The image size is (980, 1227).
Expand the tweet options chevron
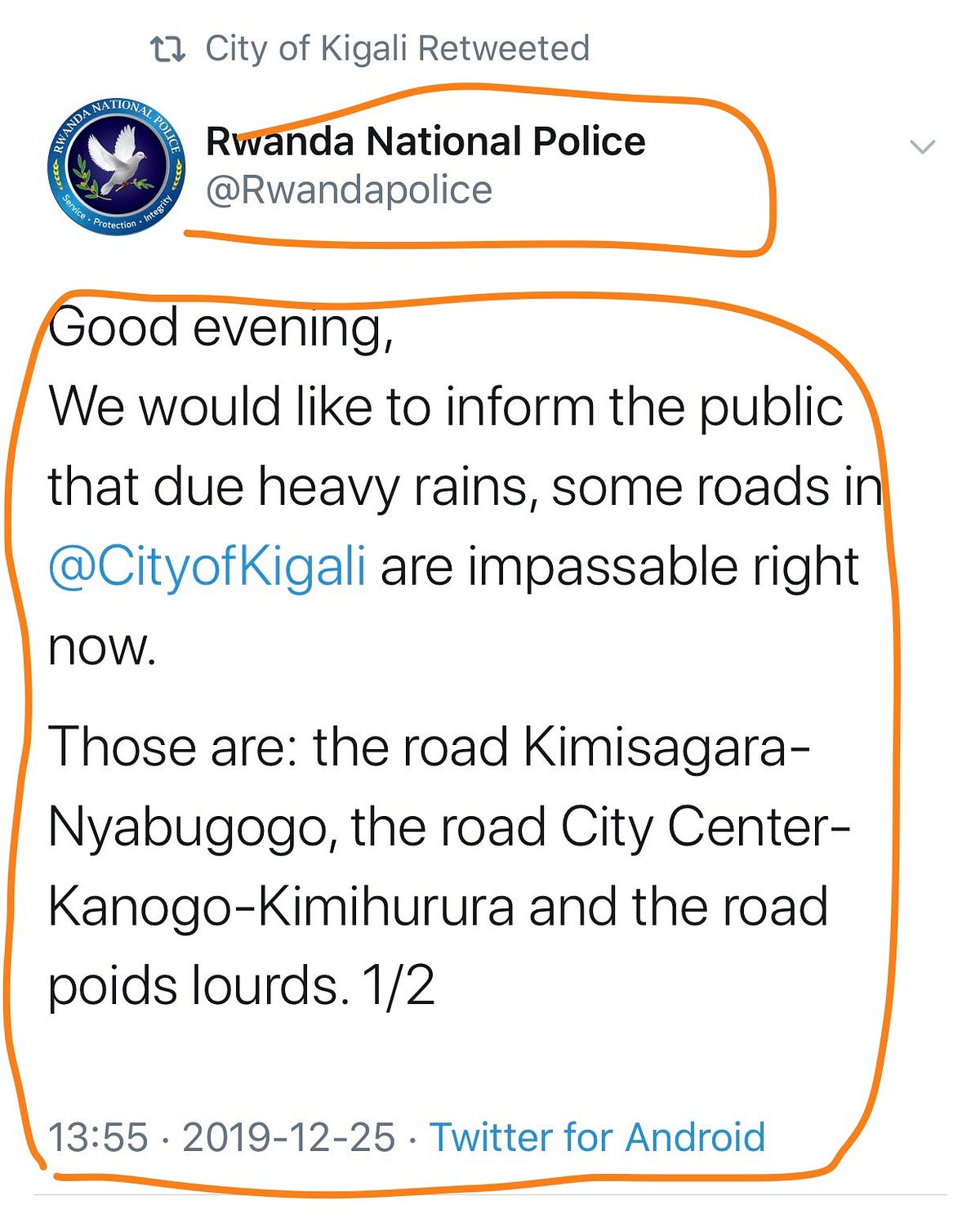click(x=922, y=147)
